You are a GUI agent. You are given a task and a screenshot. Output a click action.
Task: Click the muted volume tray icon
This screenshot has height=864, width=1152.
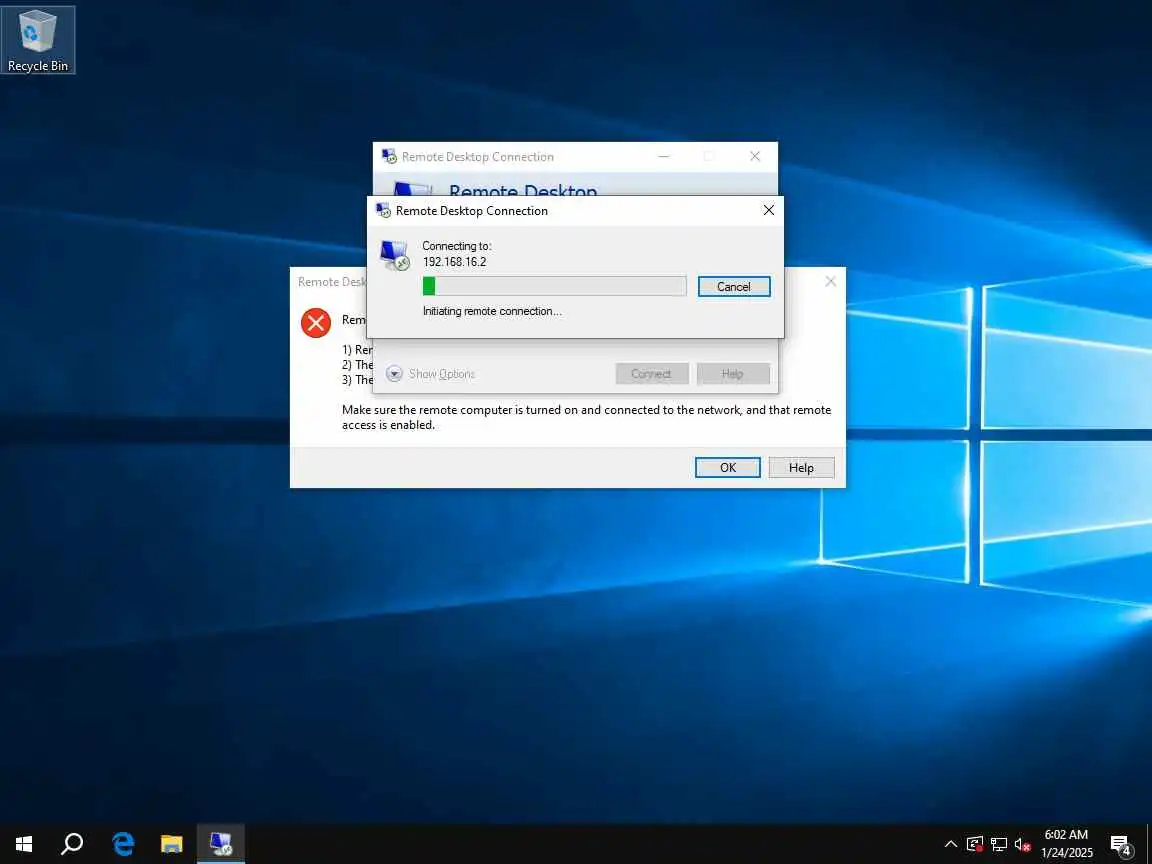coord(1022,844)
